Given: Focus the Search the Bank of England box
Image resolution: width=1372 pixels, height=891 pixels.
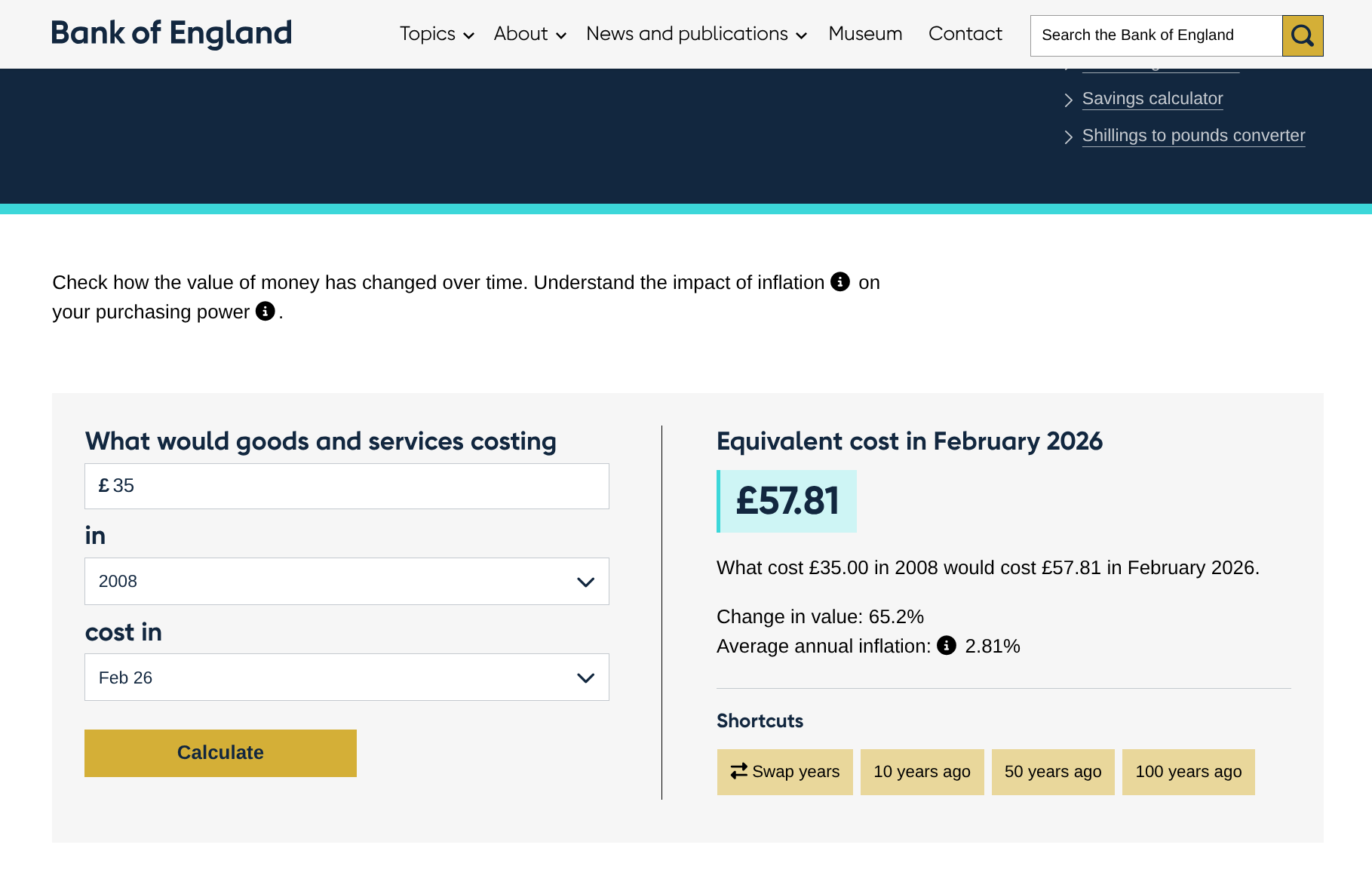Looking at the screenshot, I should [1156, 35].
